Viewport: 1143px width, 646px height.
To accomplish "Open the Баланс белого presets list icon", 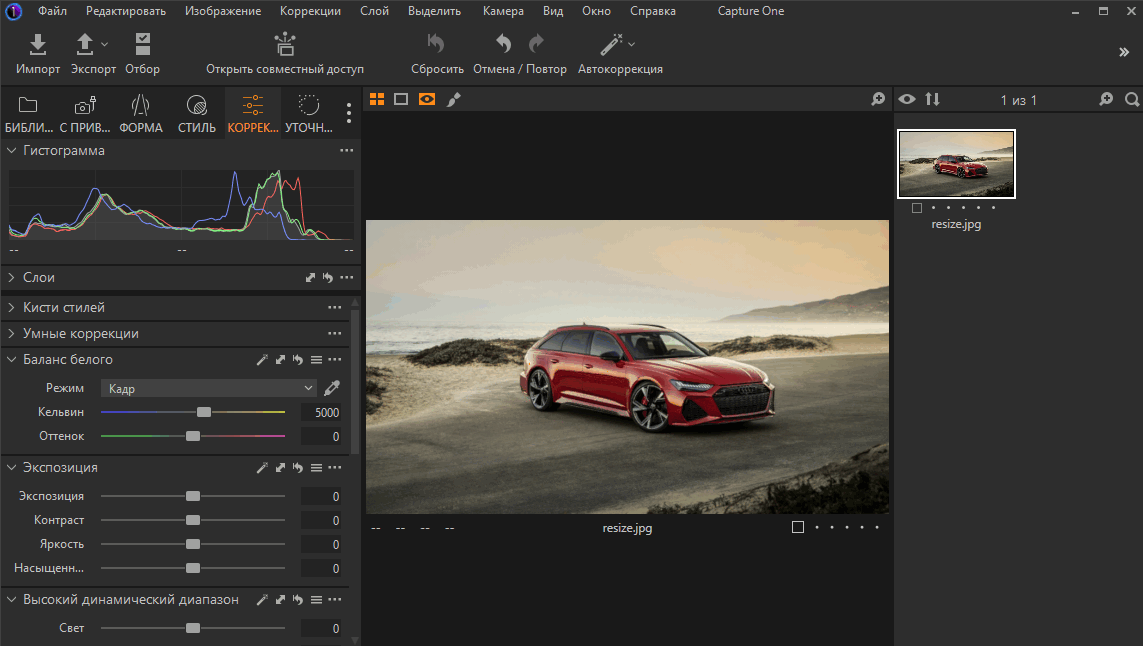I will tap(316, 359).
